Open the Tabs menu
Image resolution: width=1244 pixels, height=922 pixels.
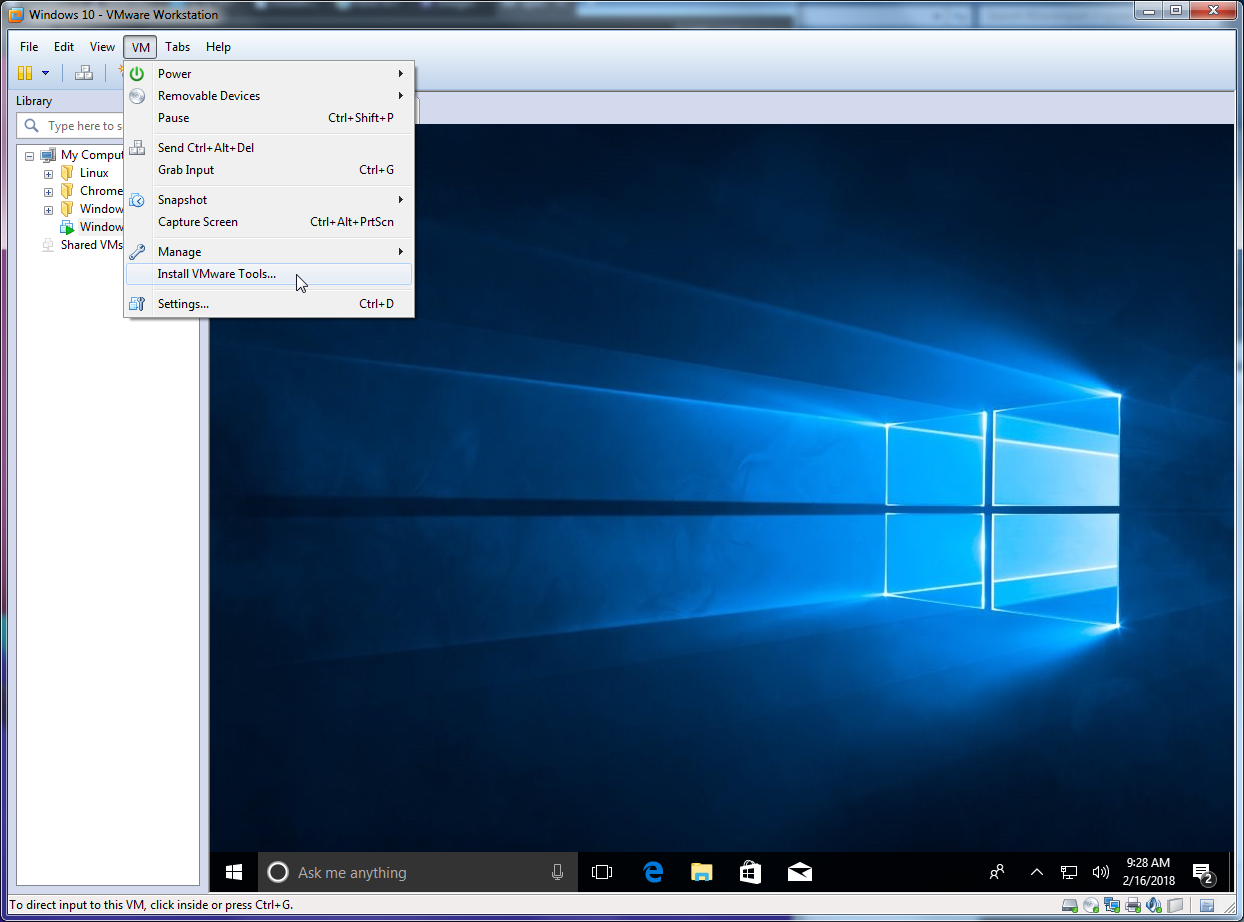tap(178, 47)
